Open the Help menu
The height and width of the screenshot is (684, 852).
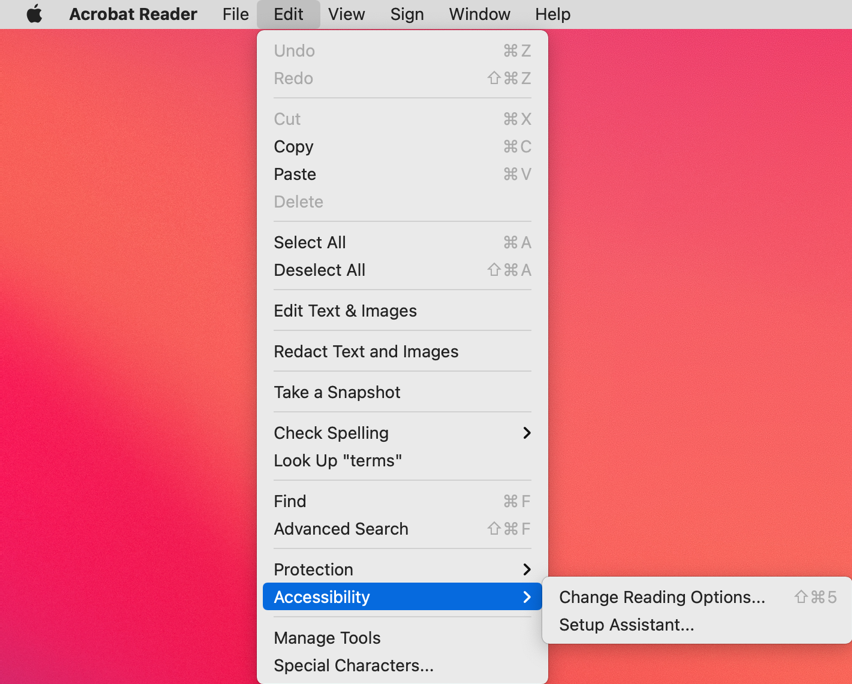553,14
